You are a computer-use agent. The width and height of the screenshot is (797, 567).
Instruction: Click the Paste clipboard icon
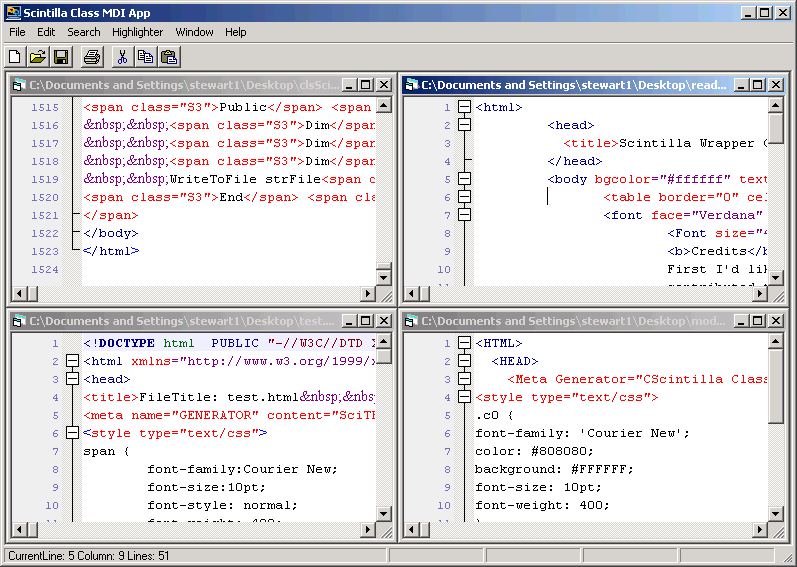pyautogui.click(x=169, y=57)
